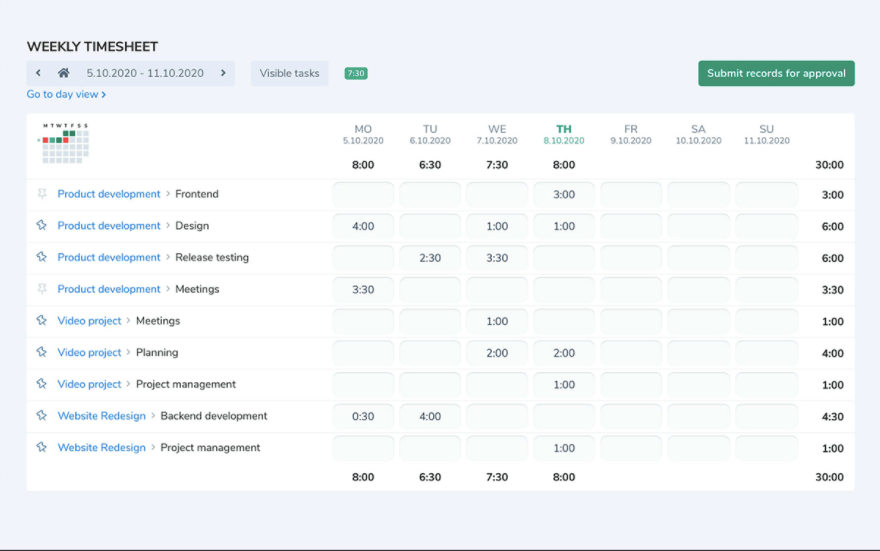Viewport: 880px width, 551px height.
Task: Click the home icon for current week
Action: point(64,73)
